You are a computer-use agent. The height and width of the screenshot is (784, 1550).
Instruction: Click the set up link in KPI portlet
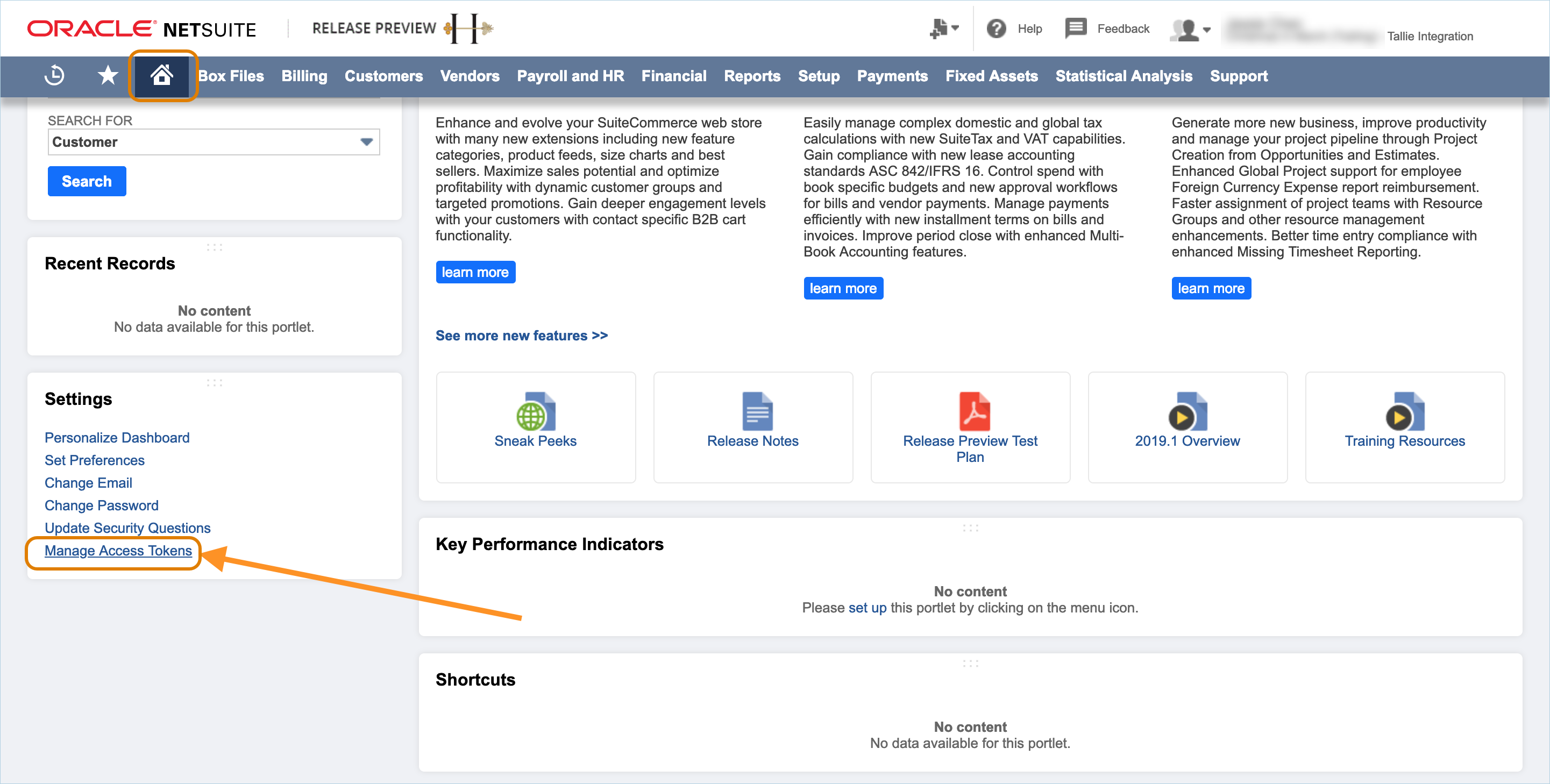pos(867,607)
